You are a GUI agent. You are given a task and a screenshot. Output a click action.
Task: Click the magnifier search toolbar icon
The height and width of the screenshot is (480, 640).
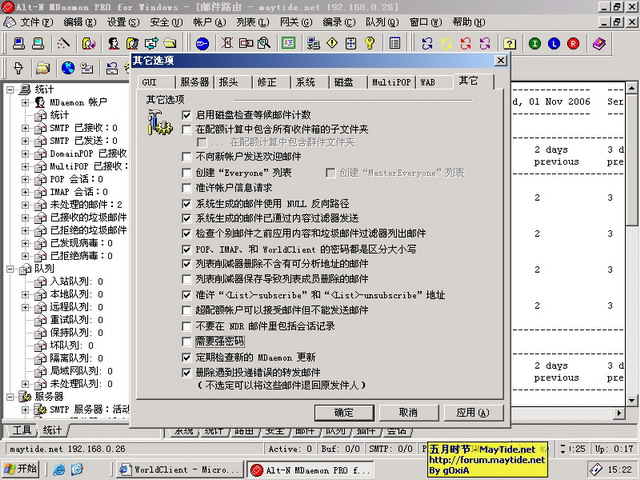pyautogui.click(x=264, y=43)
